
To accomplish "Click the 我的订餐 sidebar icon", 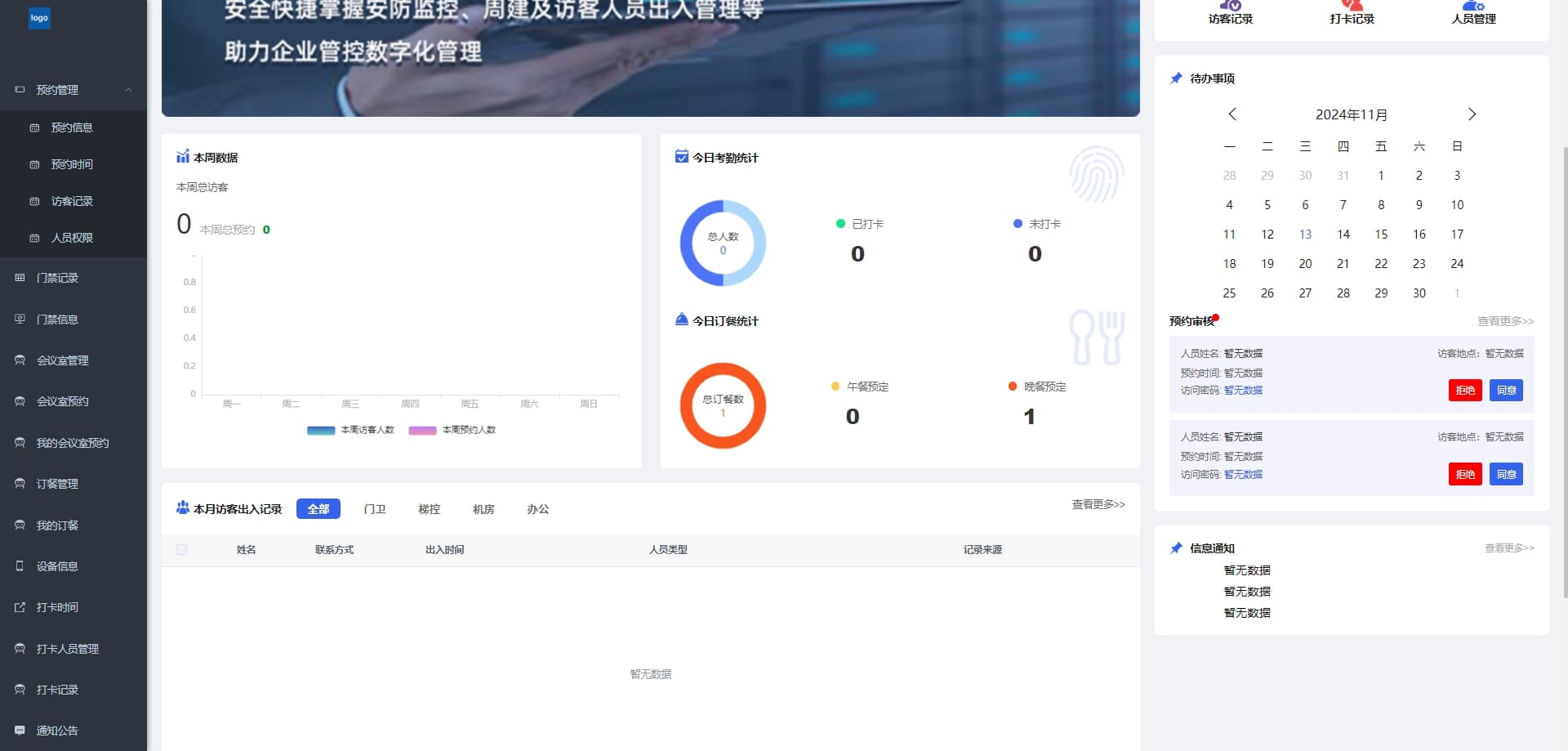I will [x=20, y=525].
